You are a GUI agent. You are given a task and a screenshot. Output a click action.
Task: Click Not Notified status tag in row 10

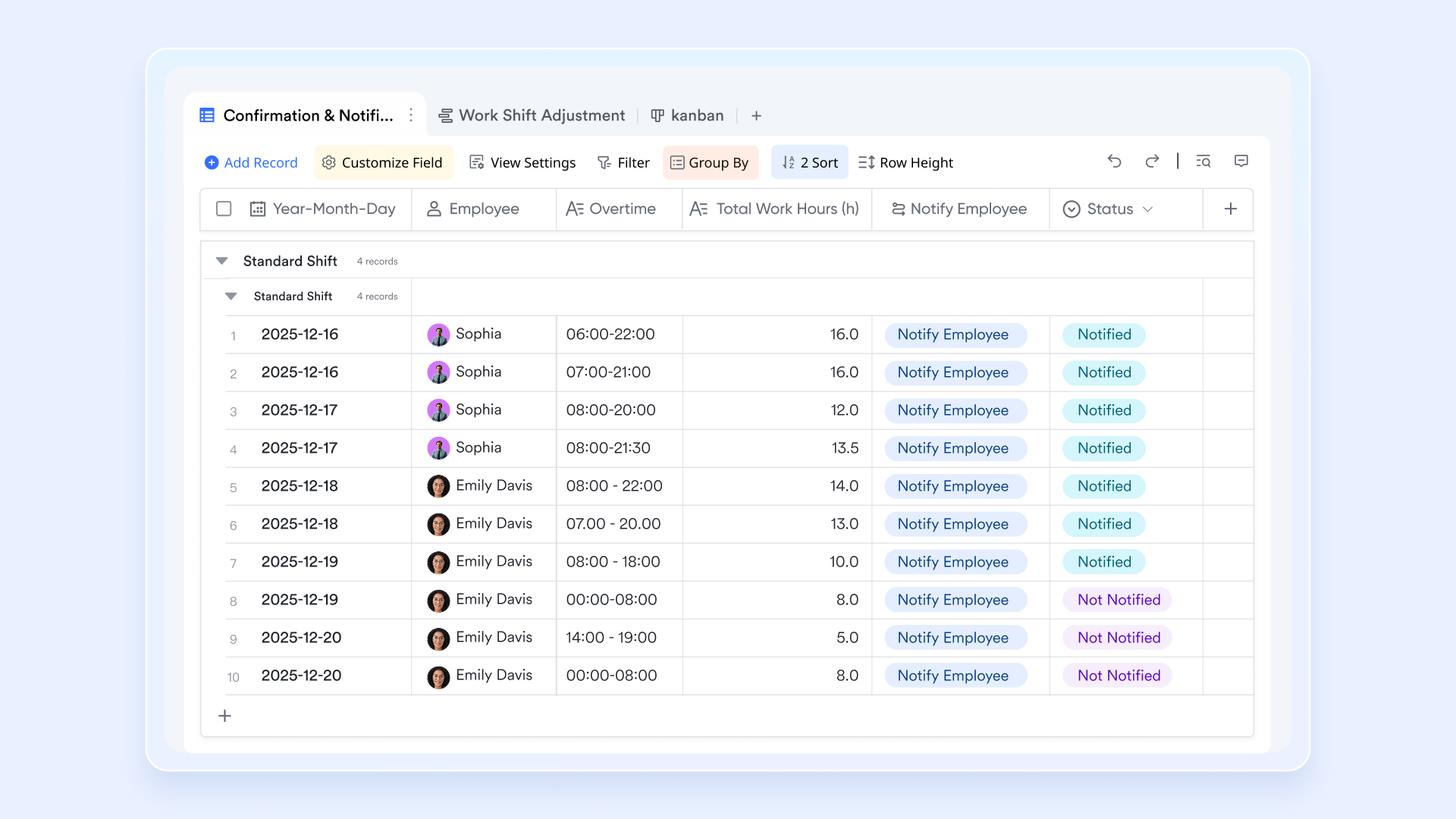tap(1118, 676)
